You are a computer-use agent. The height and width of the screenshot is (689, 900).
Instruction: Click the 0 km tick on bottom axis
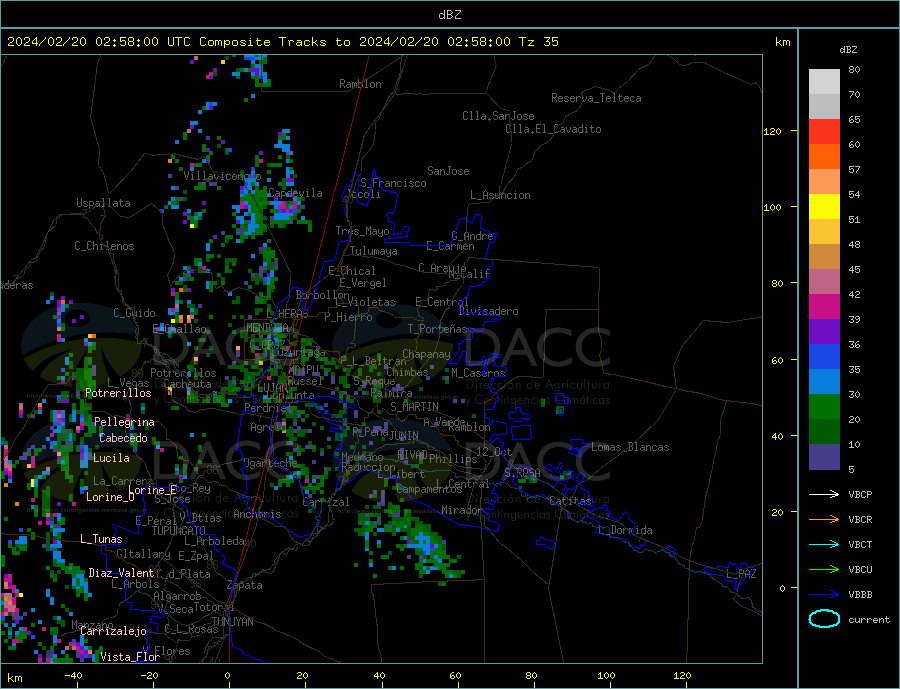[x=227, y=676]
